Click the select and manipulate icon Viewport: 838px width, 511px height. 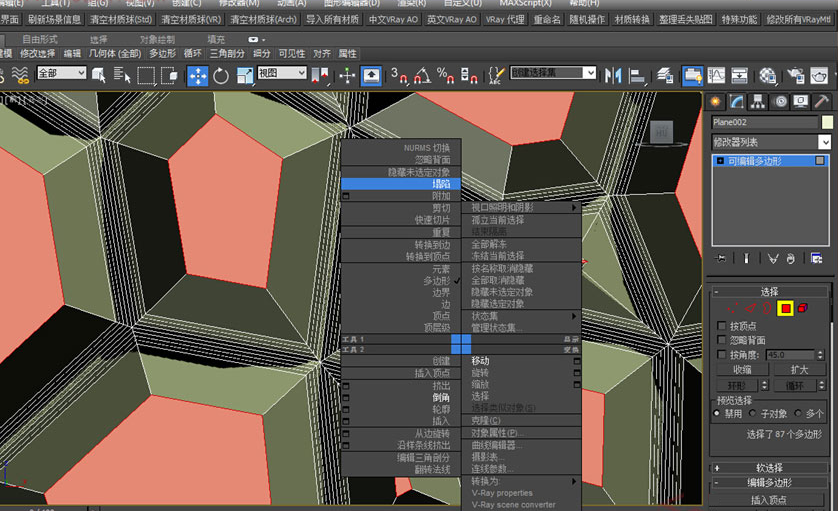tap(347, 75)
